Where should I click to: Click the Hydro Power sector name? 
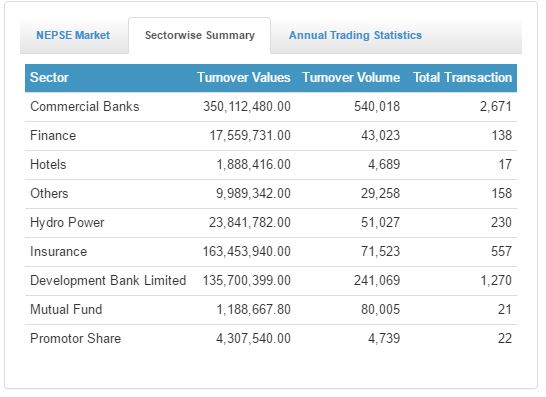[67, 223]
